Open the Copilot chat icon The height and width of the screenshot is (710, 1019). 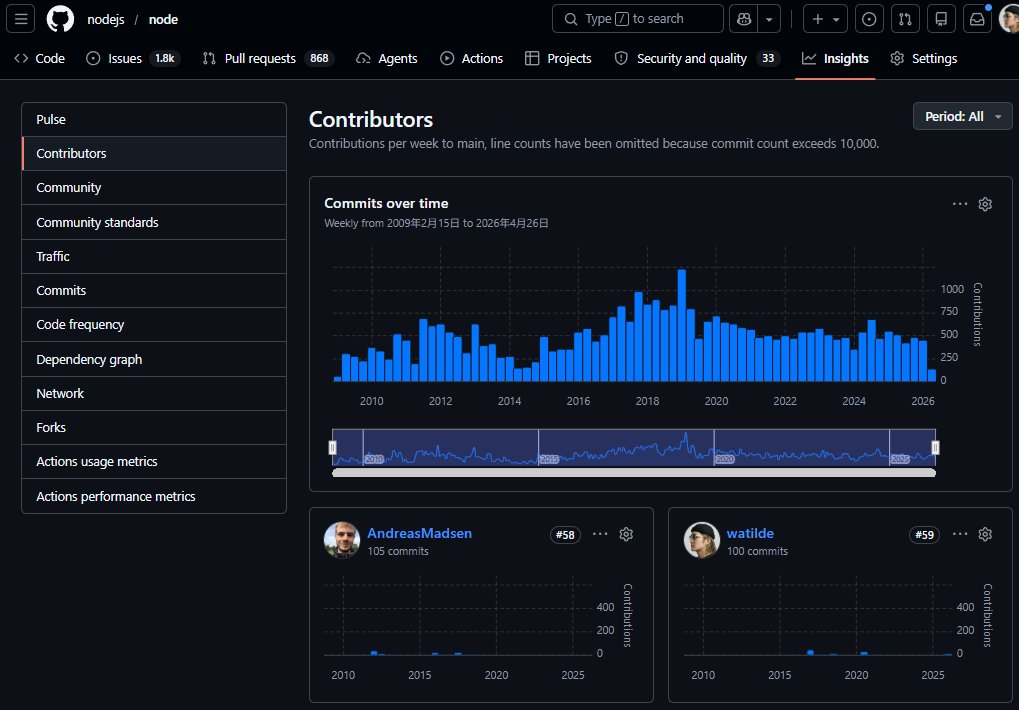click(744, 19)
